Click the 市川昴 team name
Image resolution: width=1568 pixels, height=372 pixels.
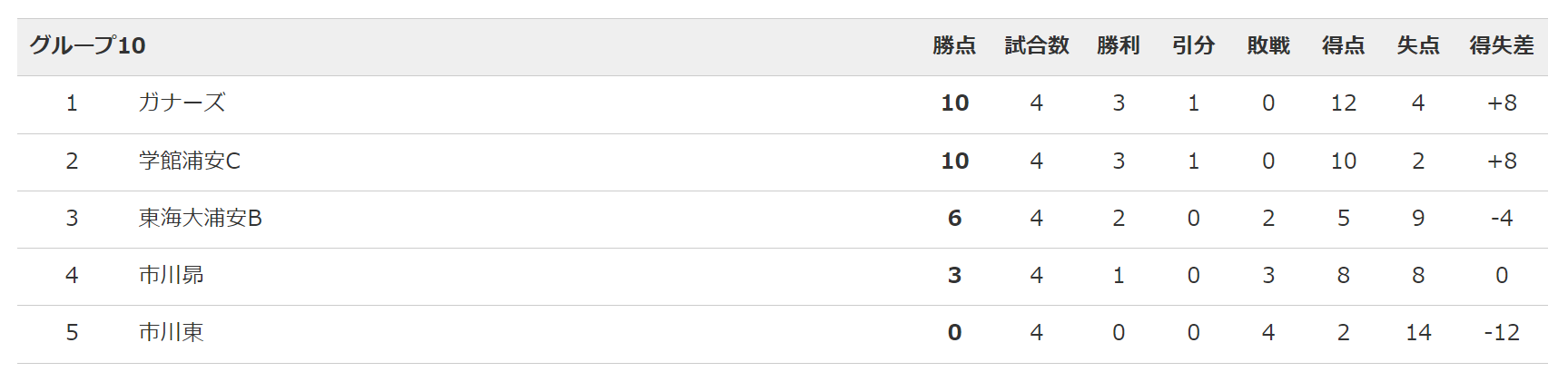click(171, 275)
